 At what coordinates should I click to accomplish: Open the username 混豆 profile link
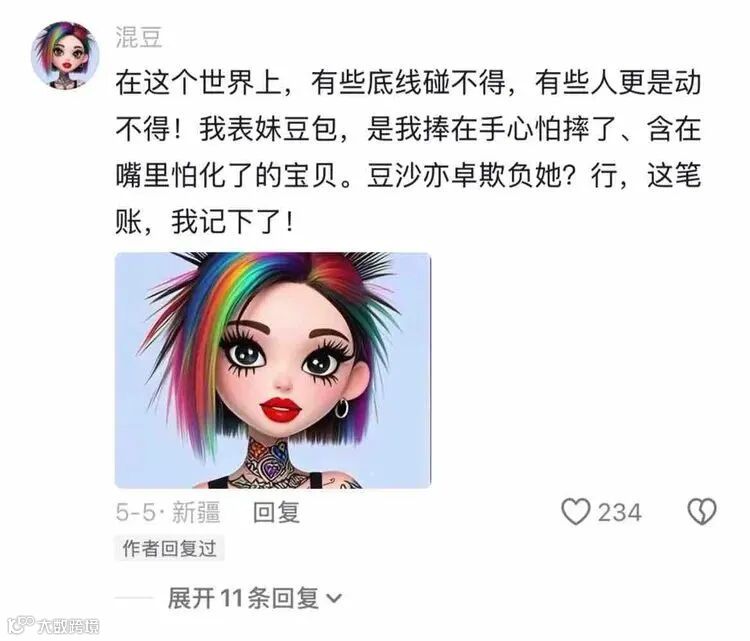[139, 37]
